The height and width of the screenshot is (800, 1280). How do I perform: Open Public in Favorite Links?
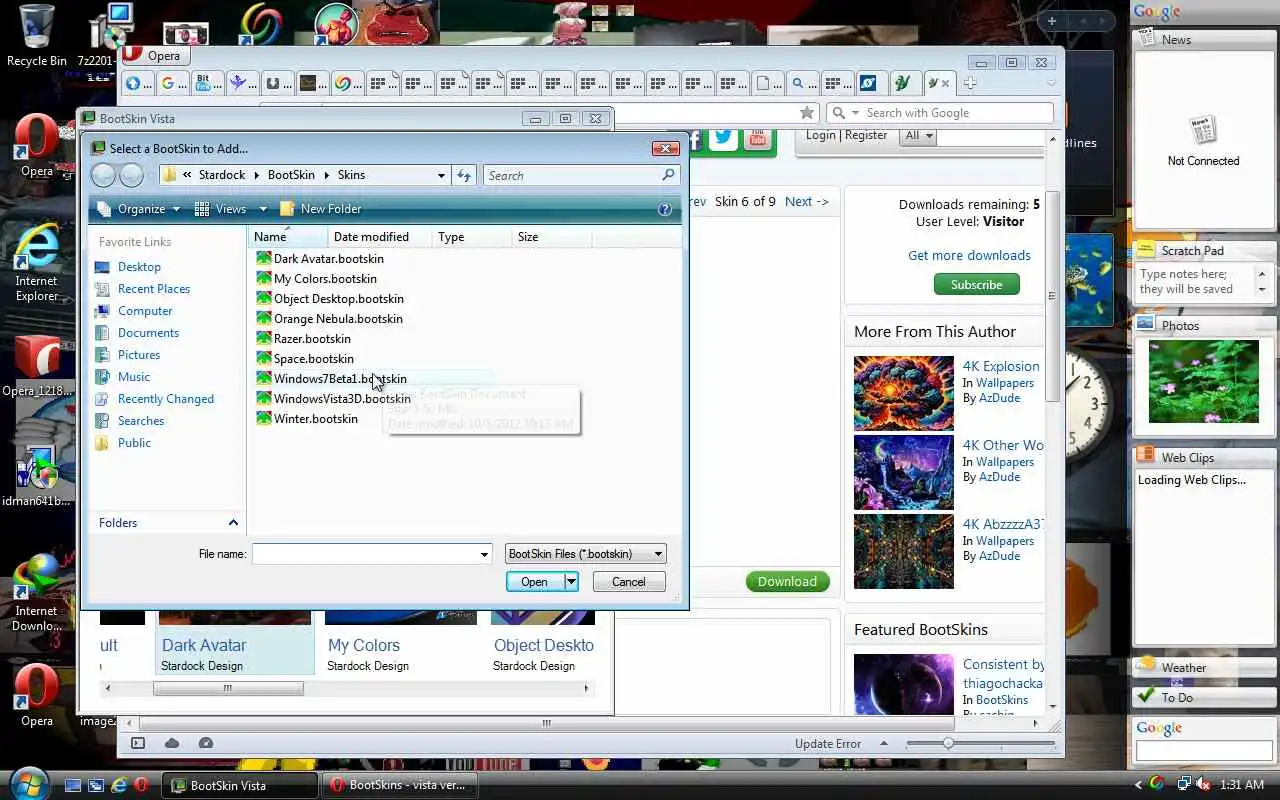tap(134, 443)
